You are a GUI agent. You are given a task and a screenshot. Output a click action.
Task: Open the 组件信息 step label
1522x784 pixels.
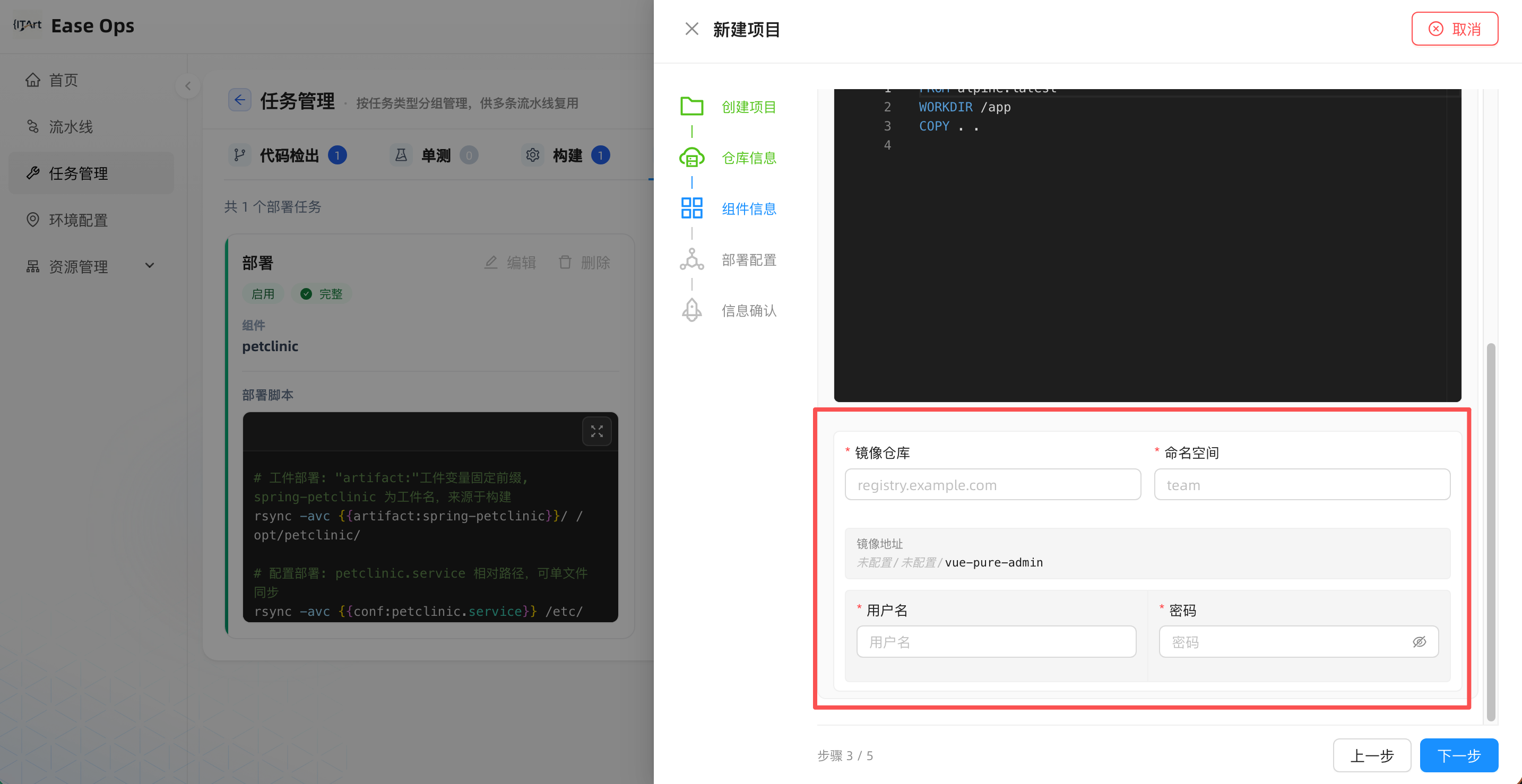pos(749,208)
